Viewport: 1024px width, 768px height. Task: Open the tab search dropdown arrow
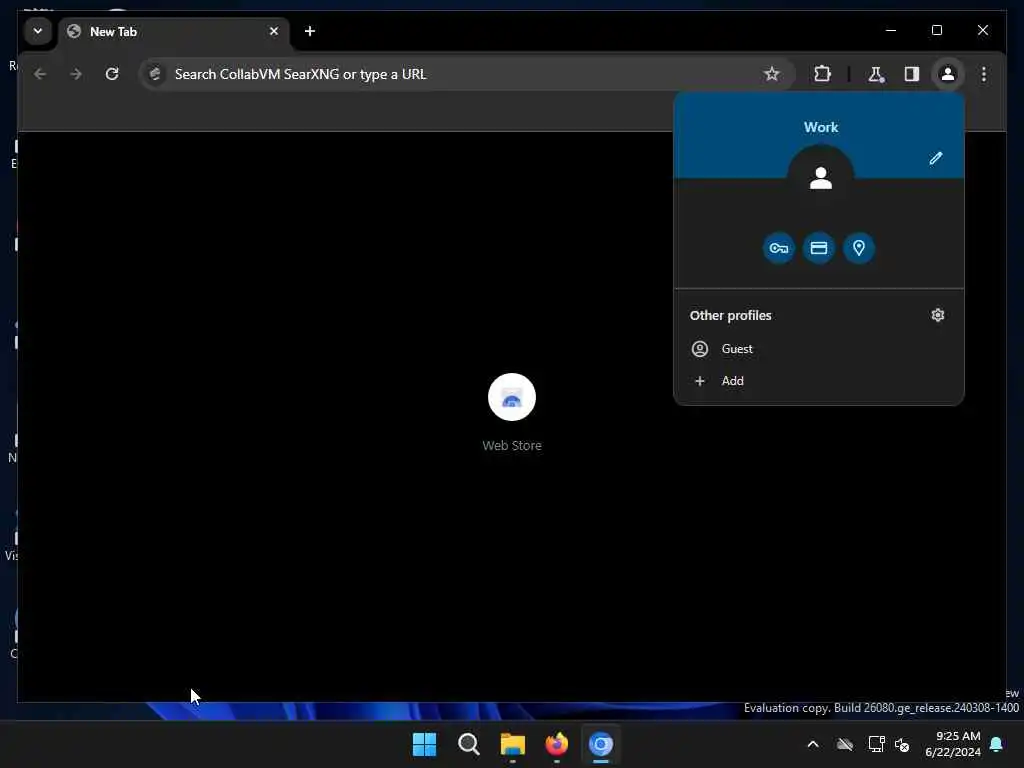tap(38, 31)
